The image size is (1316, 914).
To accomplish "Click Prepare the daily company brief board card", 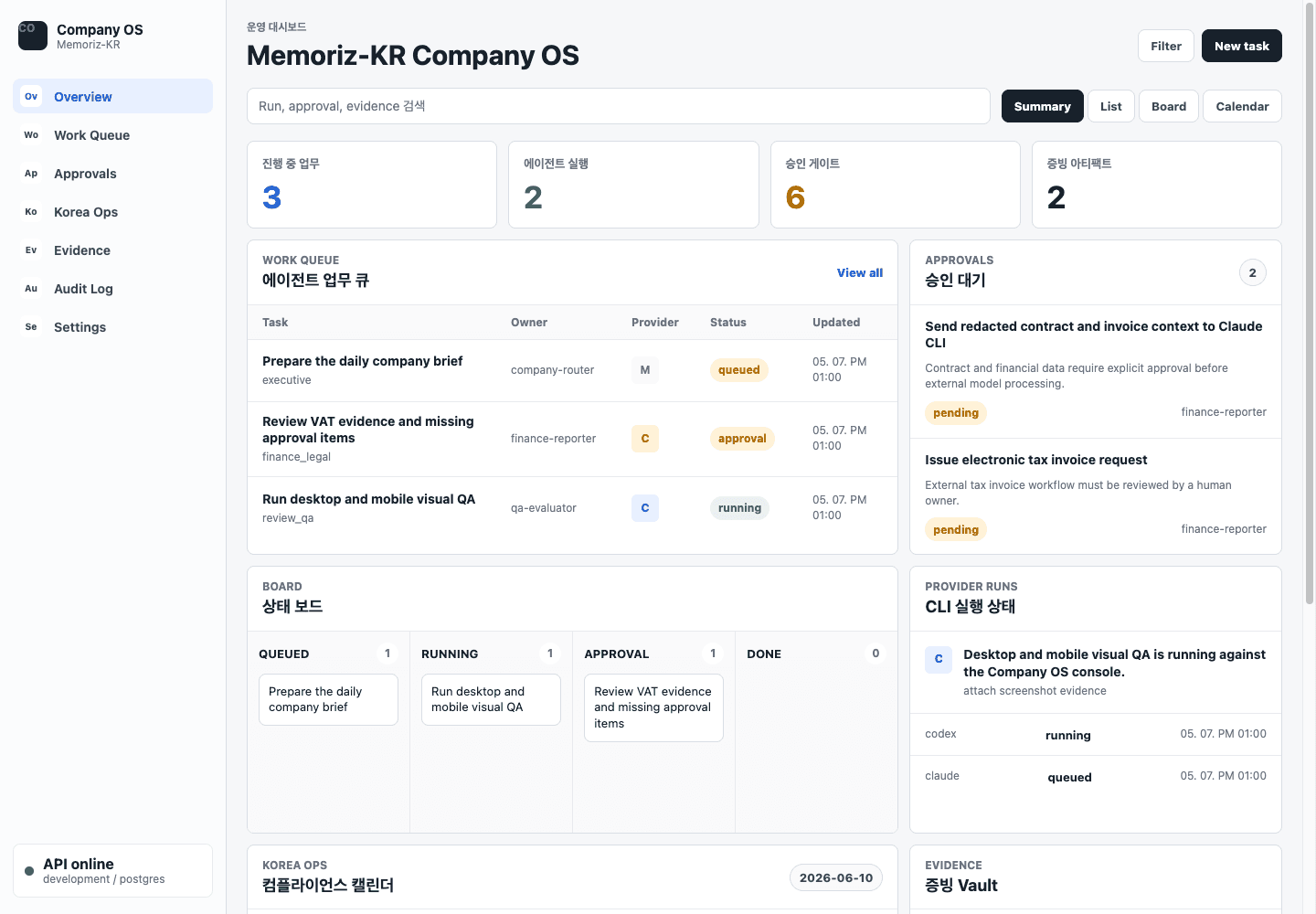I will pyautogui.click(x=328, y=699).
